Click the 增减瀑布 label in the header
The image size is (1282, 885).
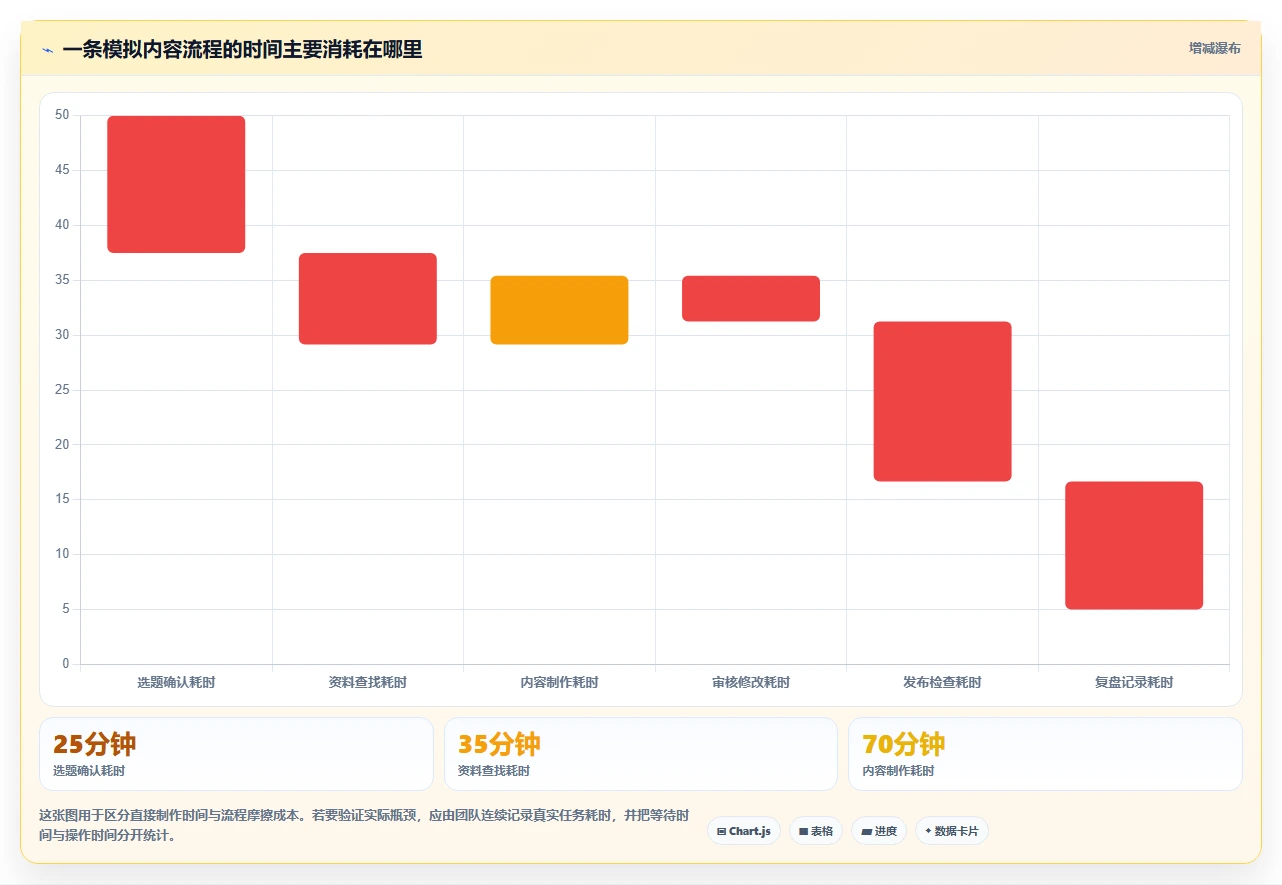1214,48
